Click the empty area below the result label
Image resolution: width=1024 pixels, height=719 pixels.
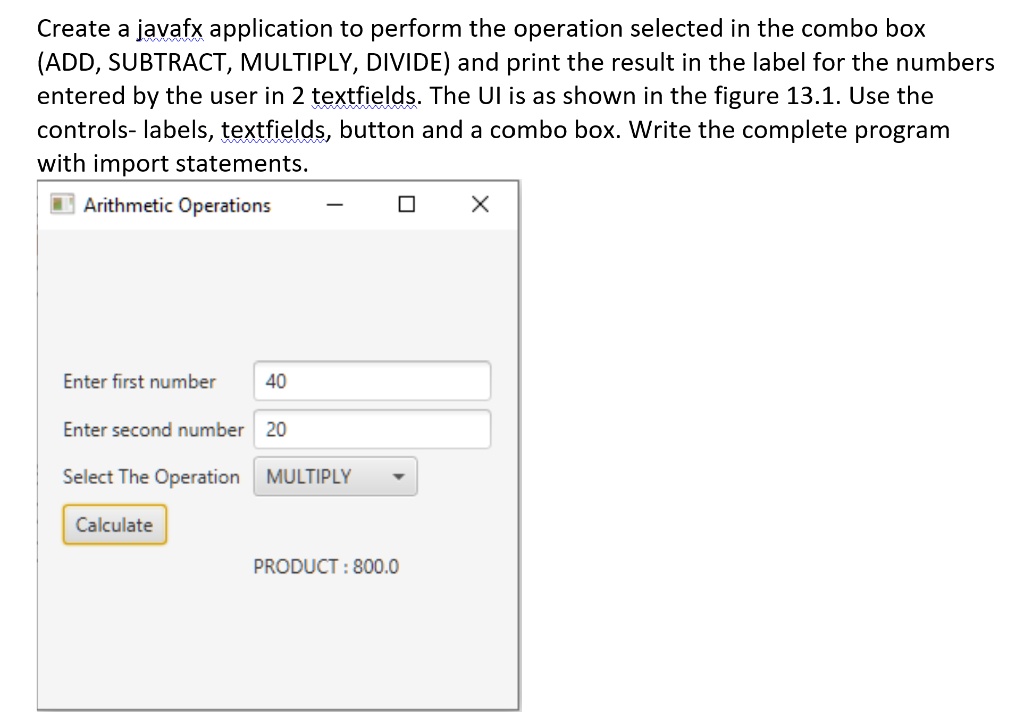pos(278,640)
